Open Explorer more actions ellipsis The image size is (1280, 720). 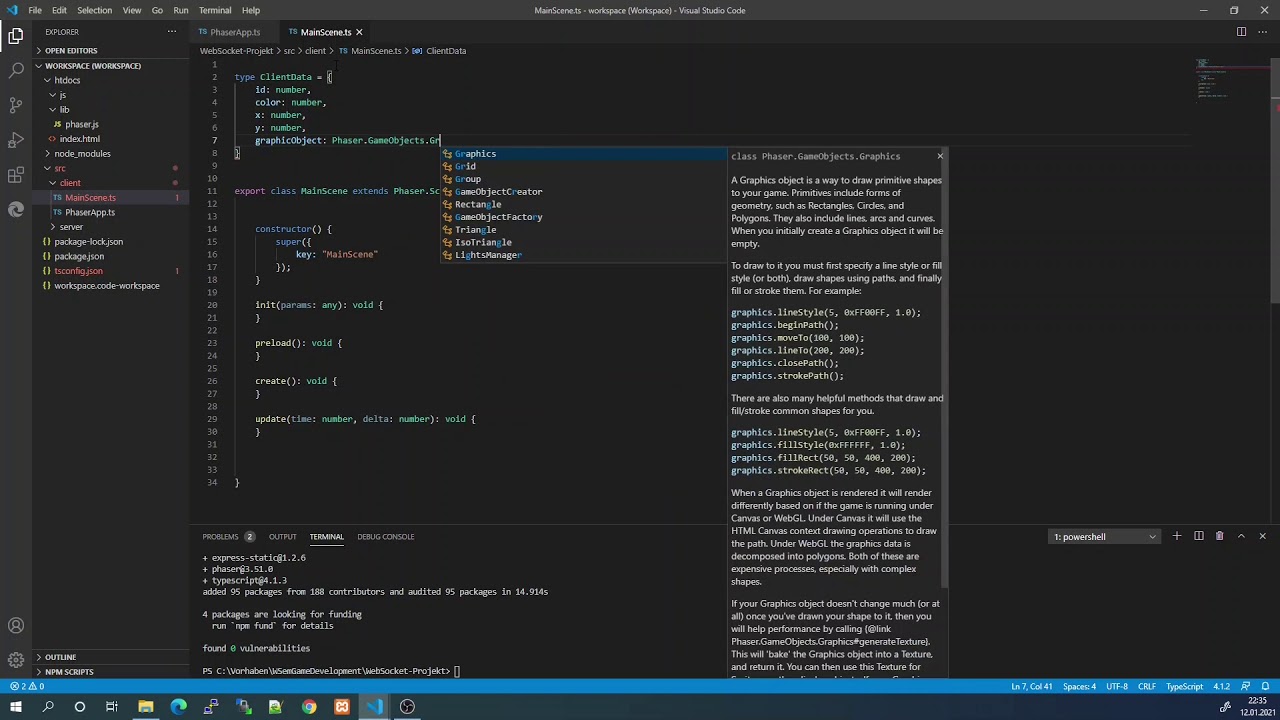(172, 32)
